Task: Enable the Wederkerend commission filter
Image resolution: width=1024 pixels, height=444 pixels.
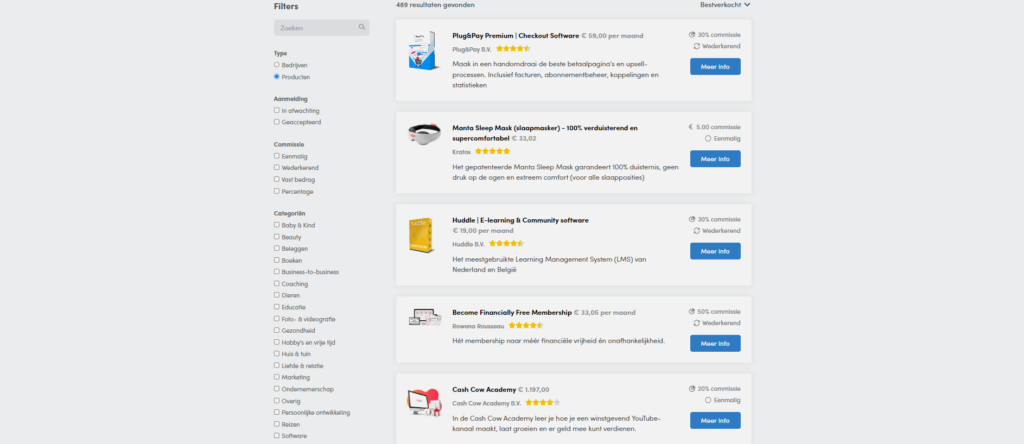Action: click(277, 167)
